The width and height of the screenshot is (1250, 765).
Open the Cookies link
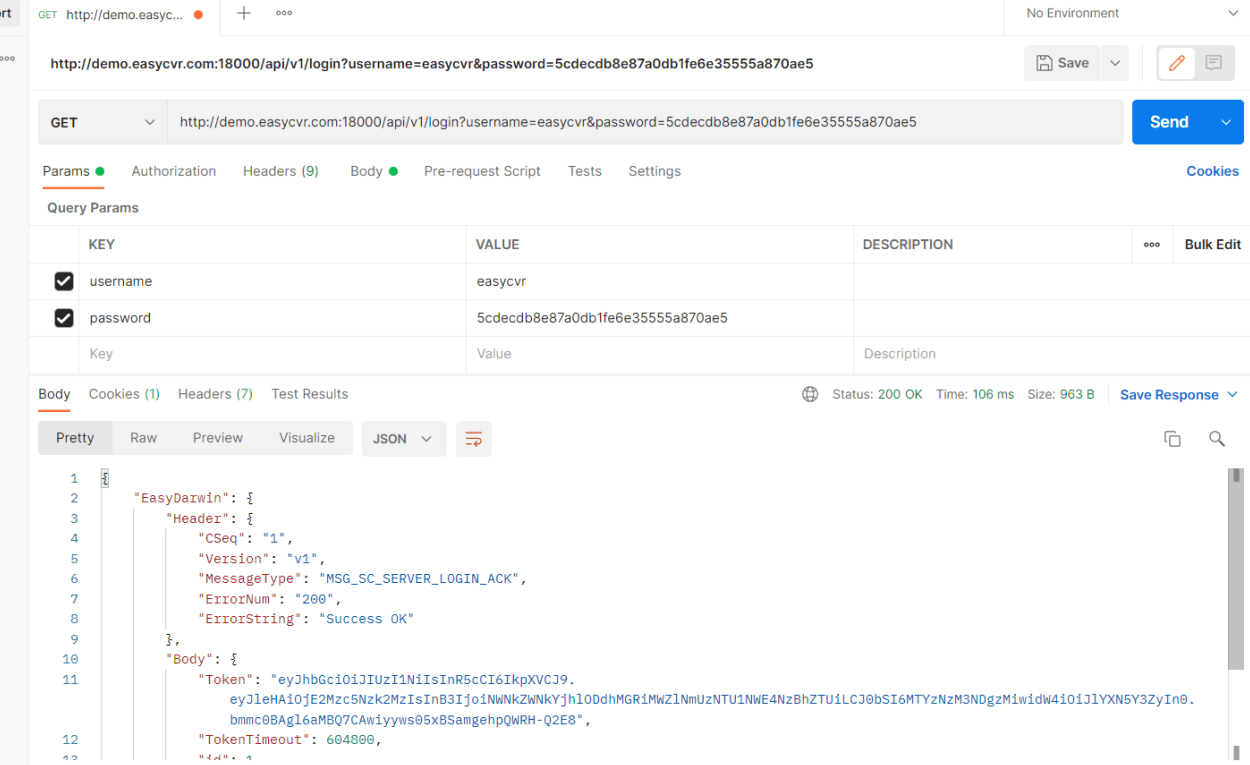pos(1212,171)
